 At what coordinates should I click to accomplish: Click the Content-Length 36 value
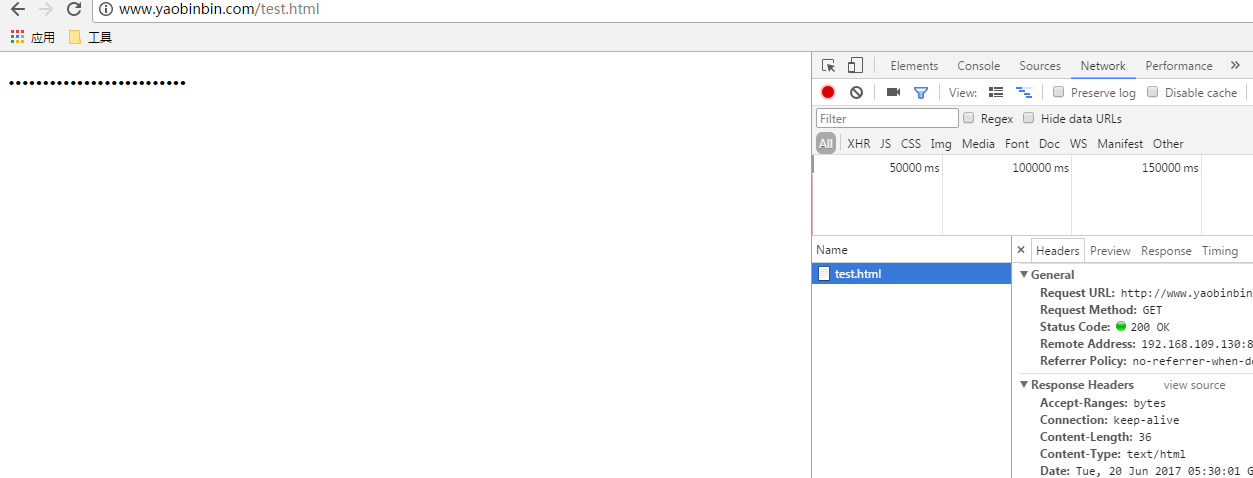pyautogui.click(x=1145, y=437)
